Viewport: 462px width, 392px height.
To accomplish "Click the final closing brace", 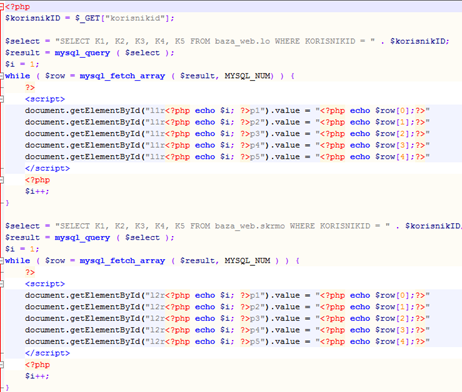I will 7,388.
